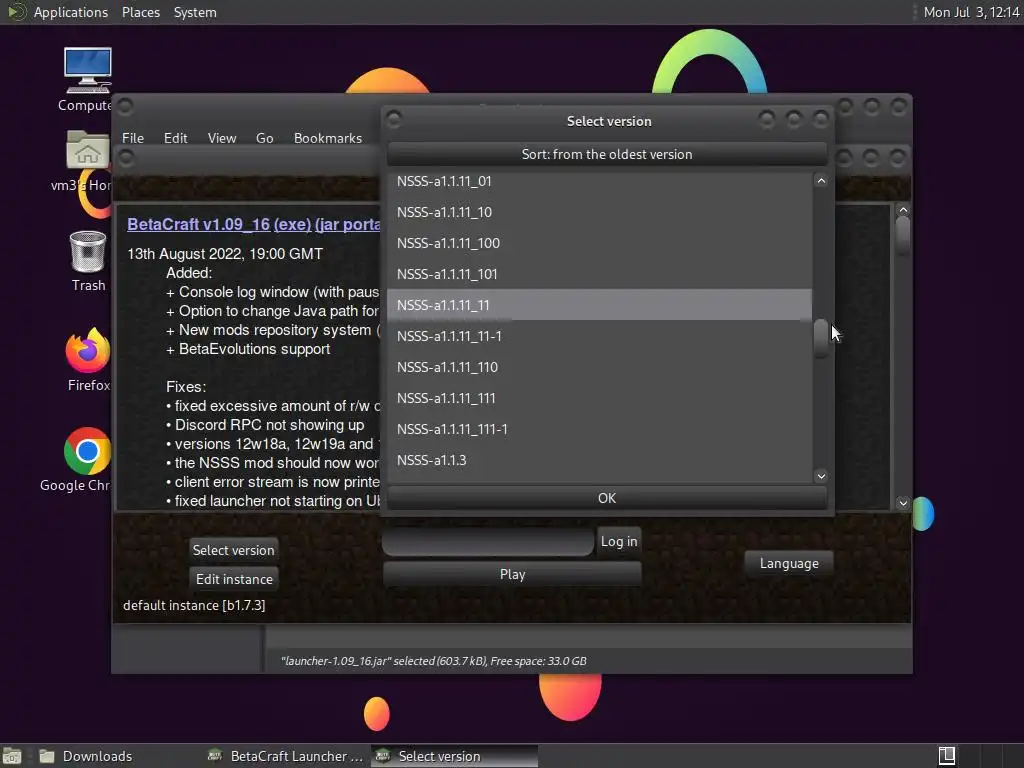Select version NSSS-a1.1.11_111
The width and height of the screenshot is (1024, 768).
600,398
